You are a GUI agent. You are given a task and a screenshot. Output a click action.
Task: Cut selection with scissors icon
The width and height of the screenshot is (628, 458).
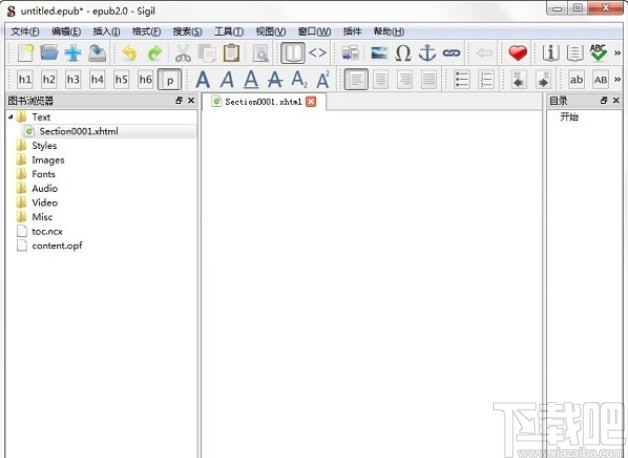pyautogui.click(x=183, y=53)
